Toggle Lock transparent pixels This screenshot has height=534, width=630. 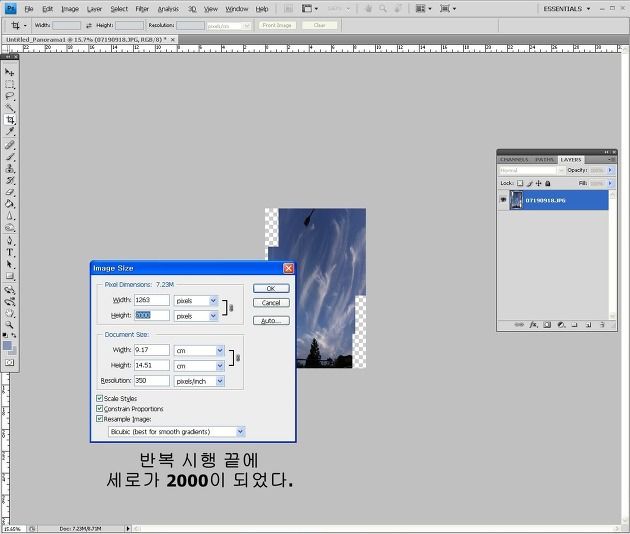[520, 183]
